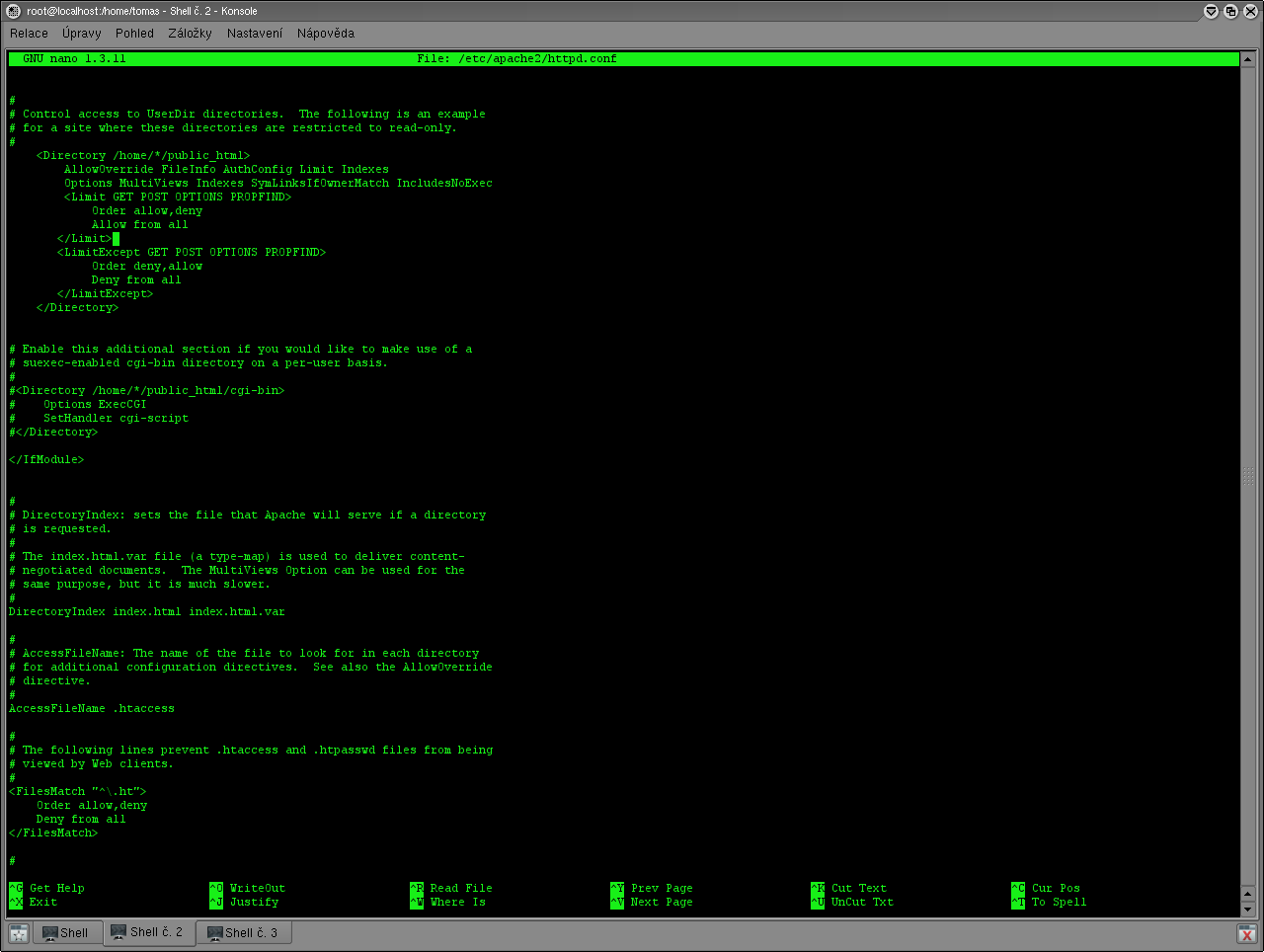
Task: Click the '^J Justify' nano shortcut
Action: [x=244, y=903]
